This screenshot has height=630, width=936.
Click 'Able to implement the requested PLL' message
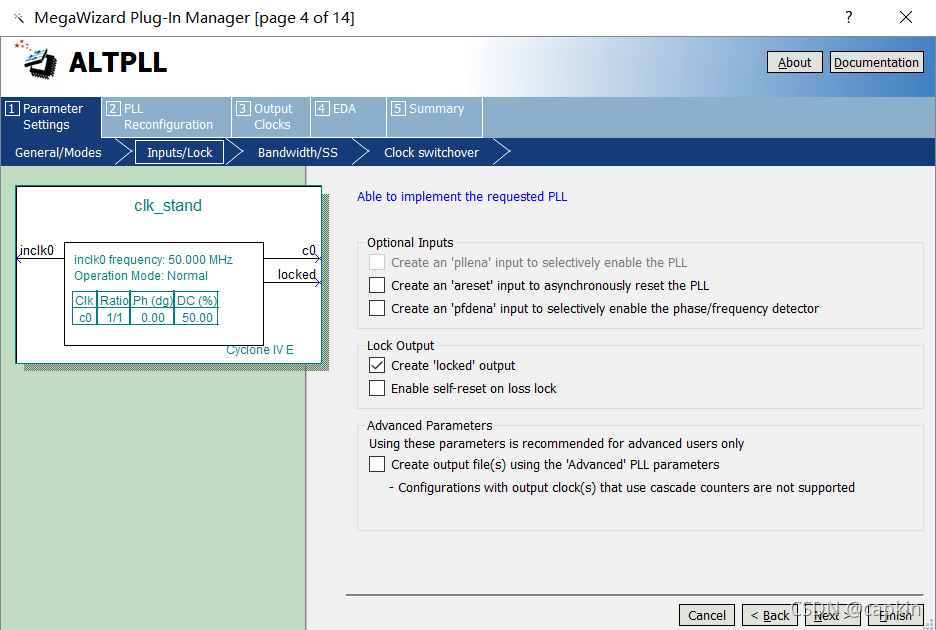(462, 196)
